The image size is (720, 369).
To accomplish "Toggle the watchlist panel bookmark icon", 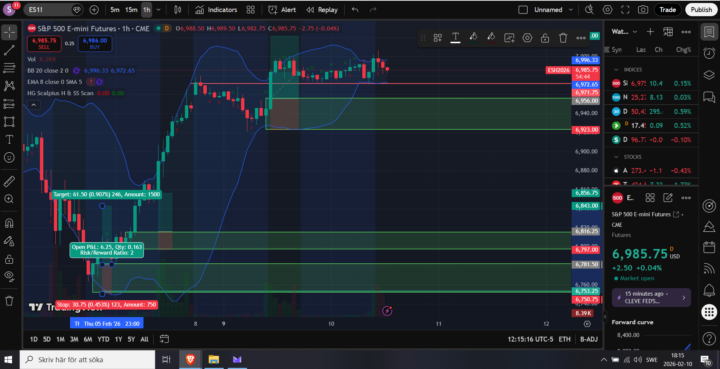I will (x=709, y=32).
